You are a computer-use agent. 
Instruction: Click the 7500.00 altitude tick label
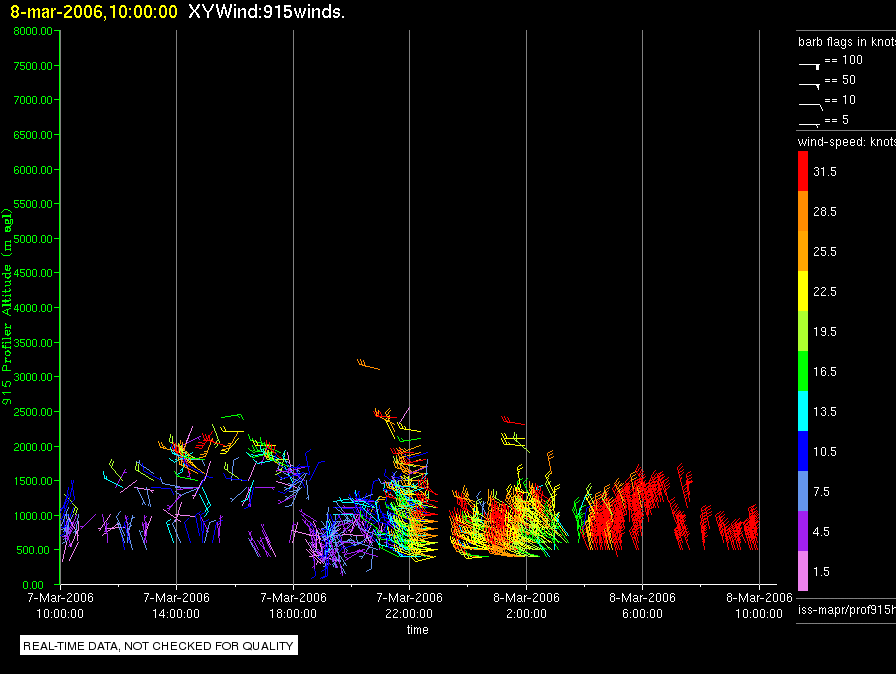click(x=33, y=66)
